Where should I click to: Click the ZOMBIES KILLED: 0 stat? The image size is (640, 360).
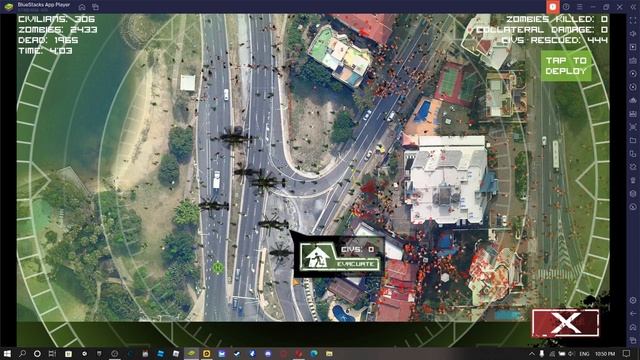557,19
